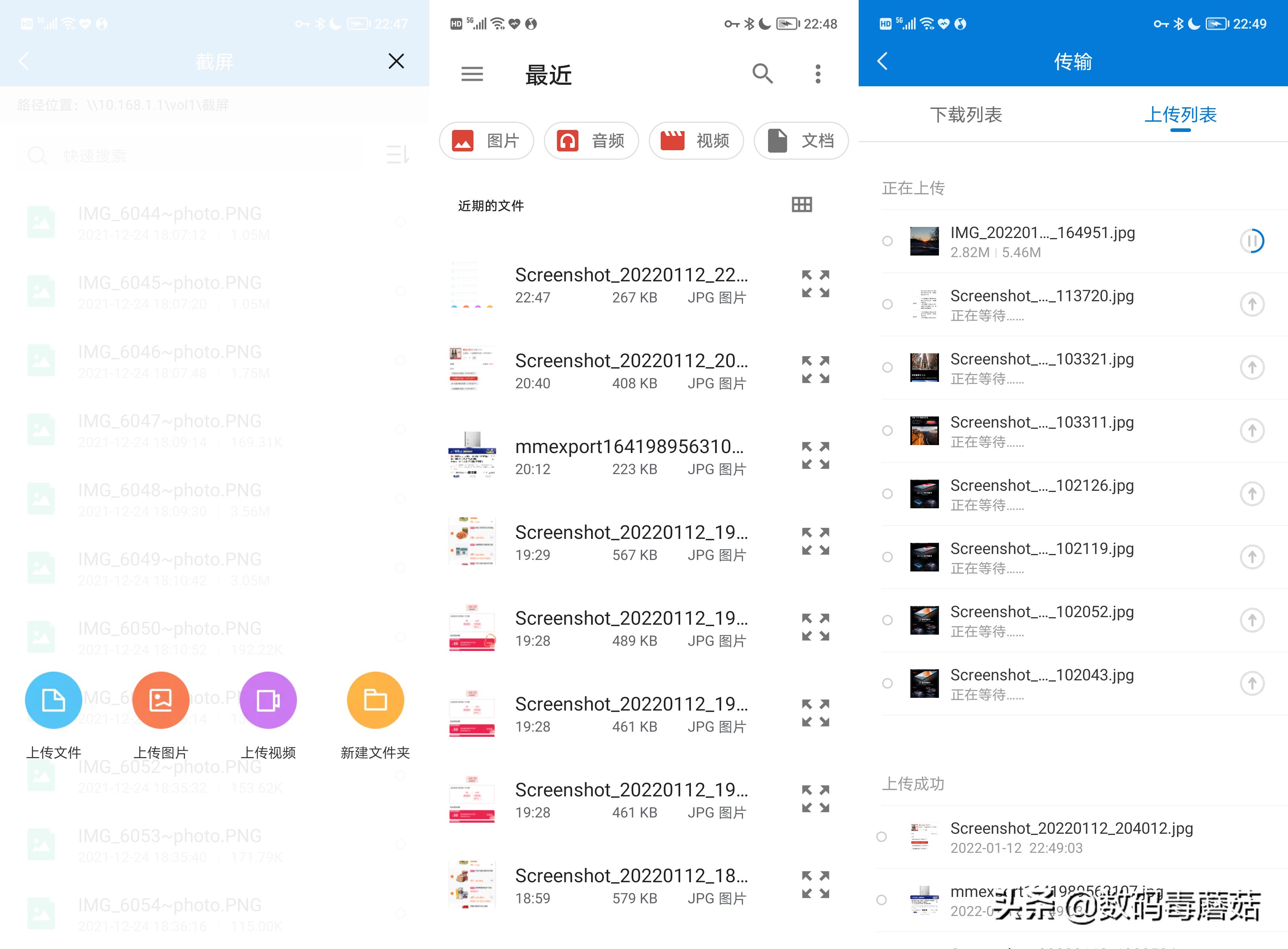
Task: Open the navigation drawer in 最近 screen
Action: tap(472, 74)
